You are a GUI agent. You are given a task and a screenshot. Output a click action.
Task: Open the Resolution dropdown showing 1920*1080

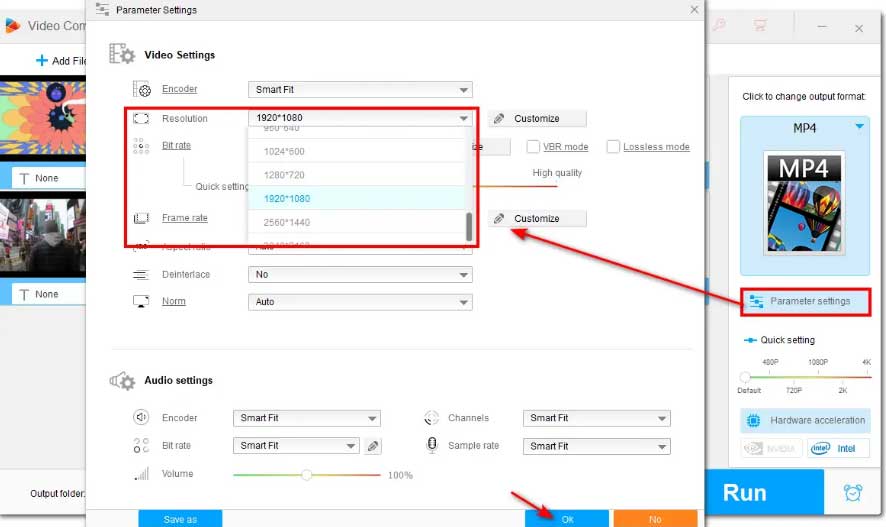(360, 118)
